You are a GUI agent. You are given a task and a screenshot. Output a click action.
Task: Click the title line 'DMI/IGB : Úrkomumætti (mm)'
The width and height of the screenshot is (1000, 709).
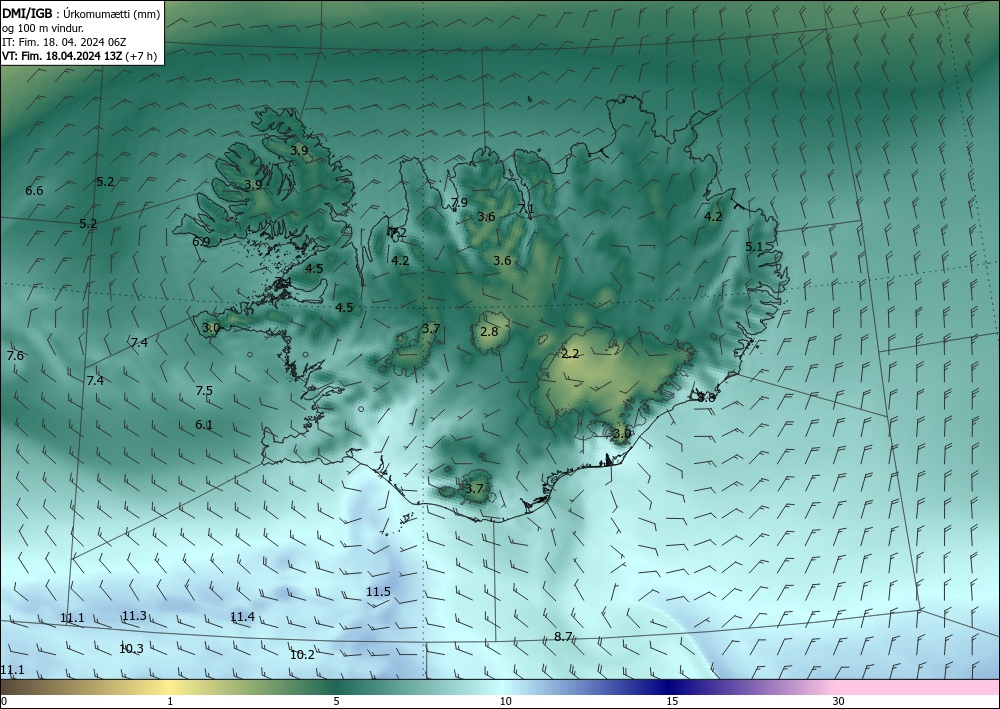81,12
